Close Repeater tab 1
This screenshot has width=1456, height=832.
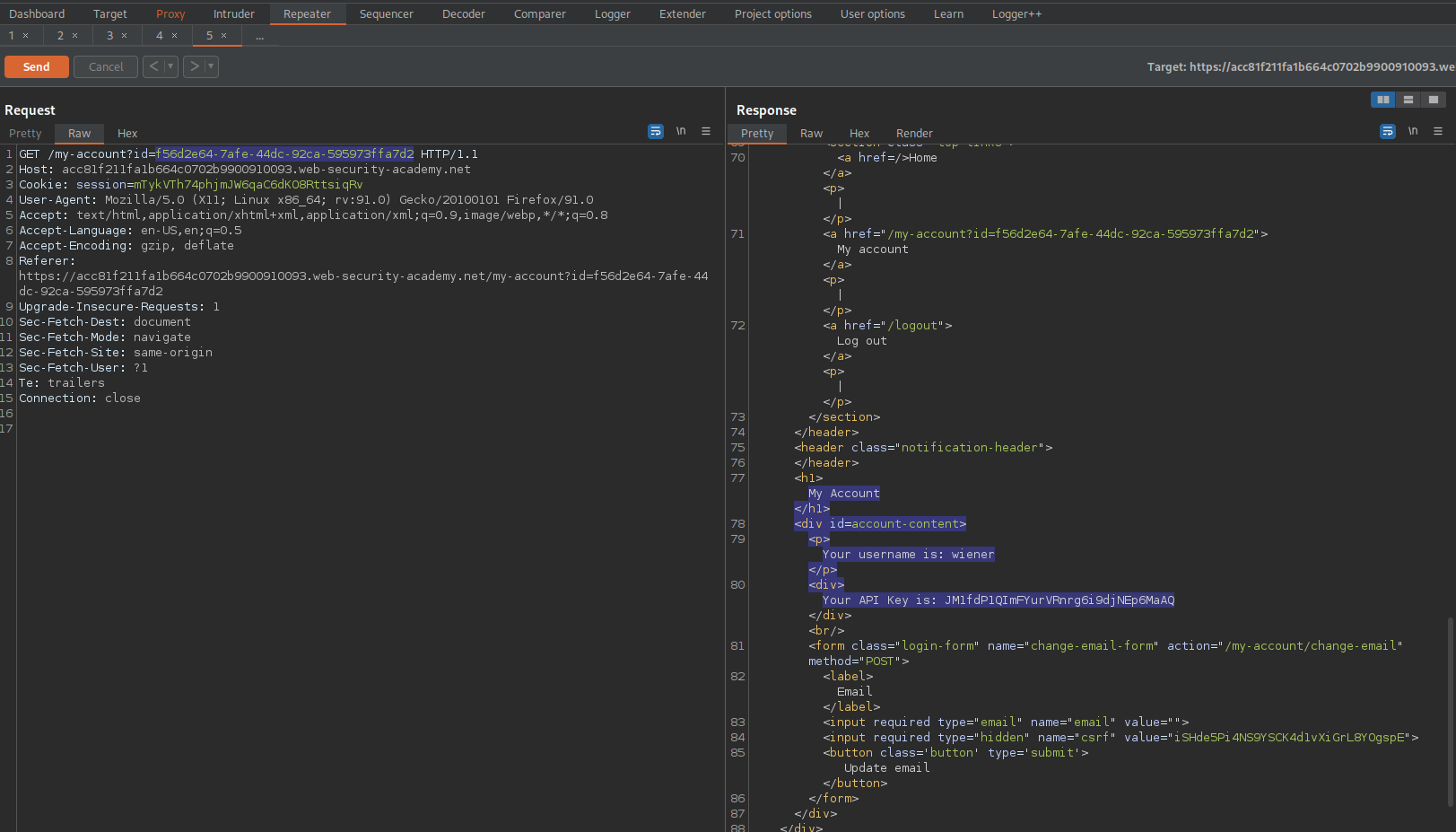click(26, 36)
